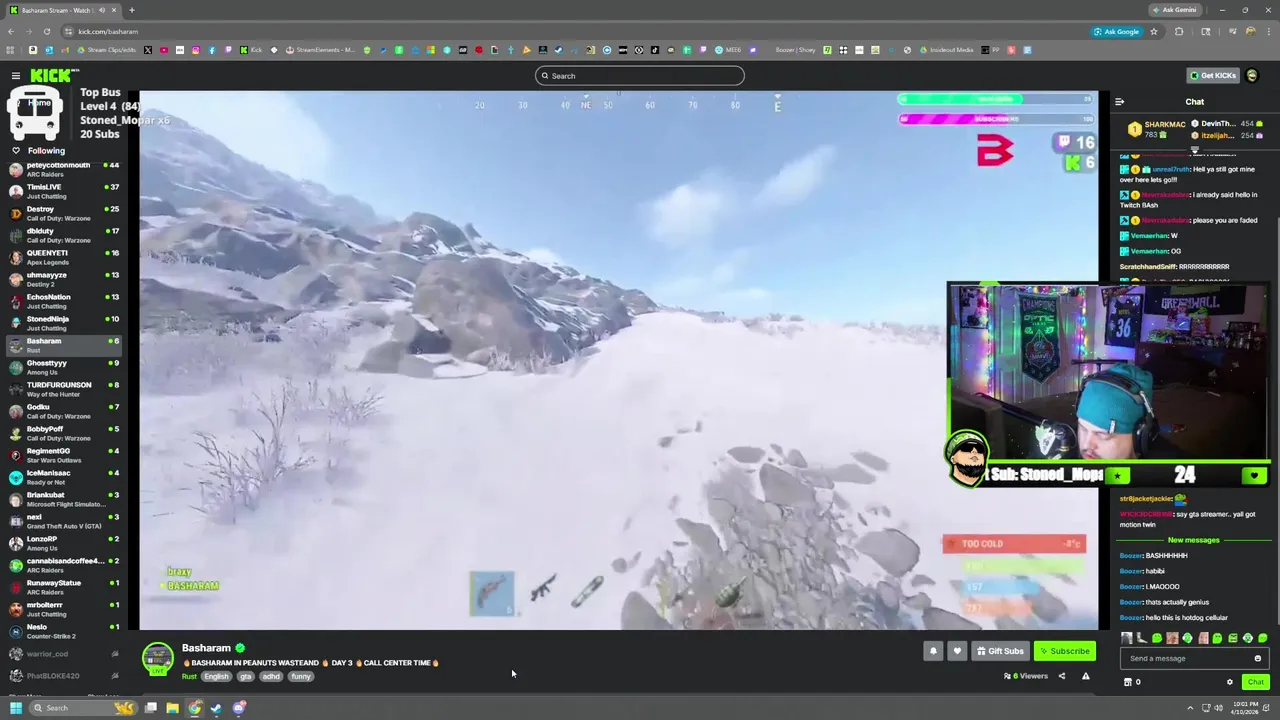Open offline warrior_cod channel in sidebar
The image size is (1280, 720).
pyautogui.click(x=63, y=654)
